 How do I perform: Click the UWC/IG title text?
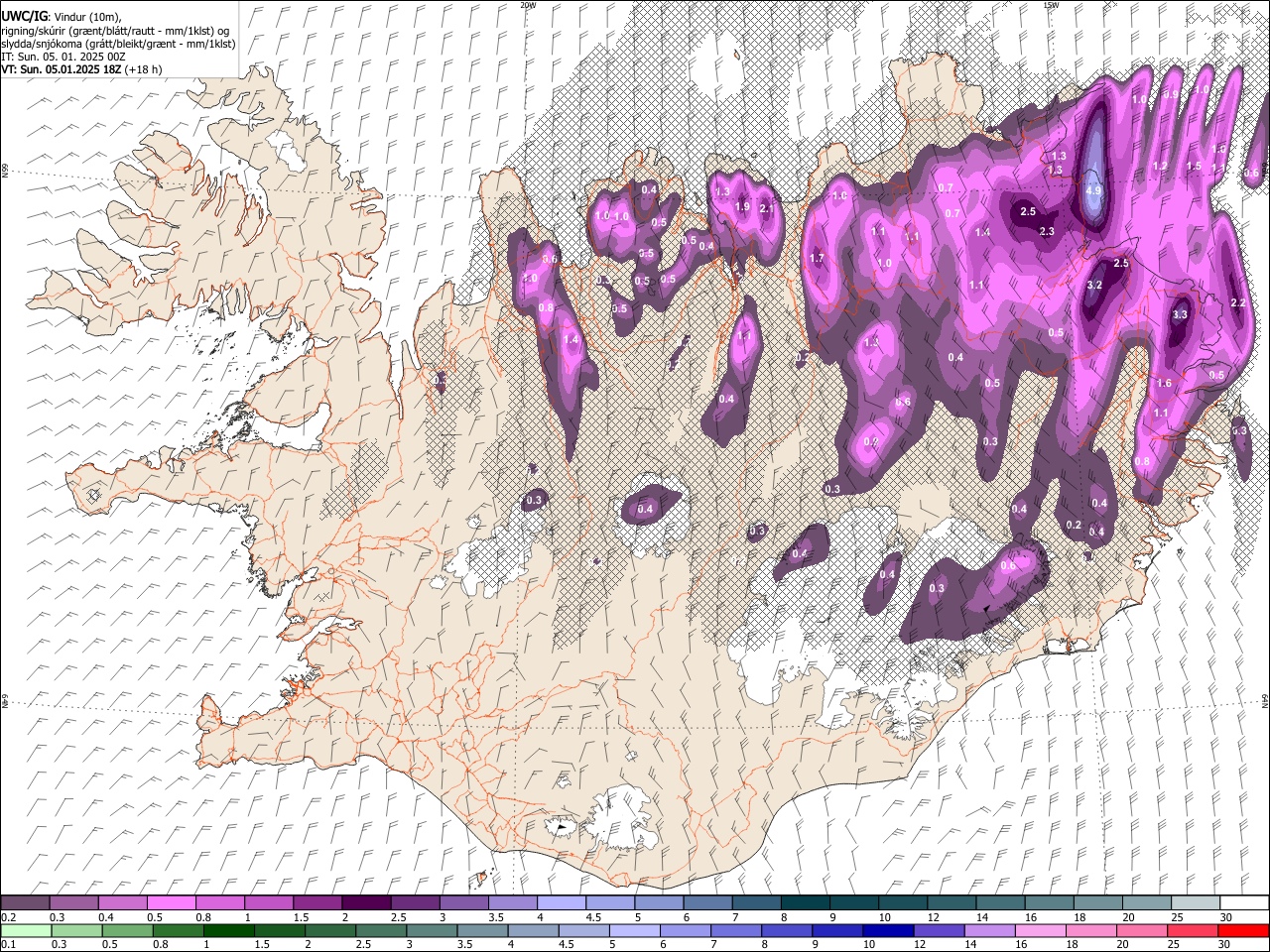[24, 16]
